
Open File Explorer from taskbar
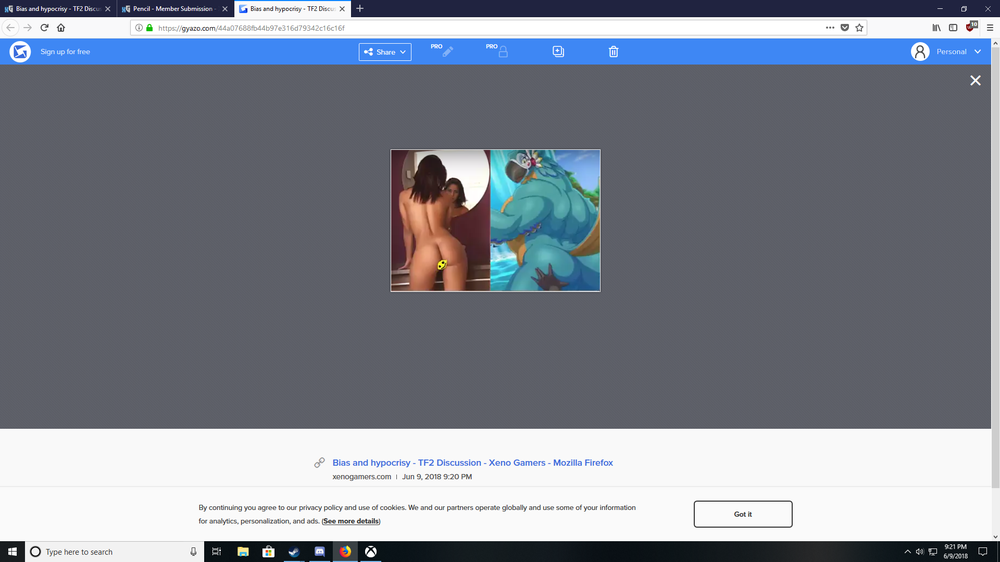[243, 552]
